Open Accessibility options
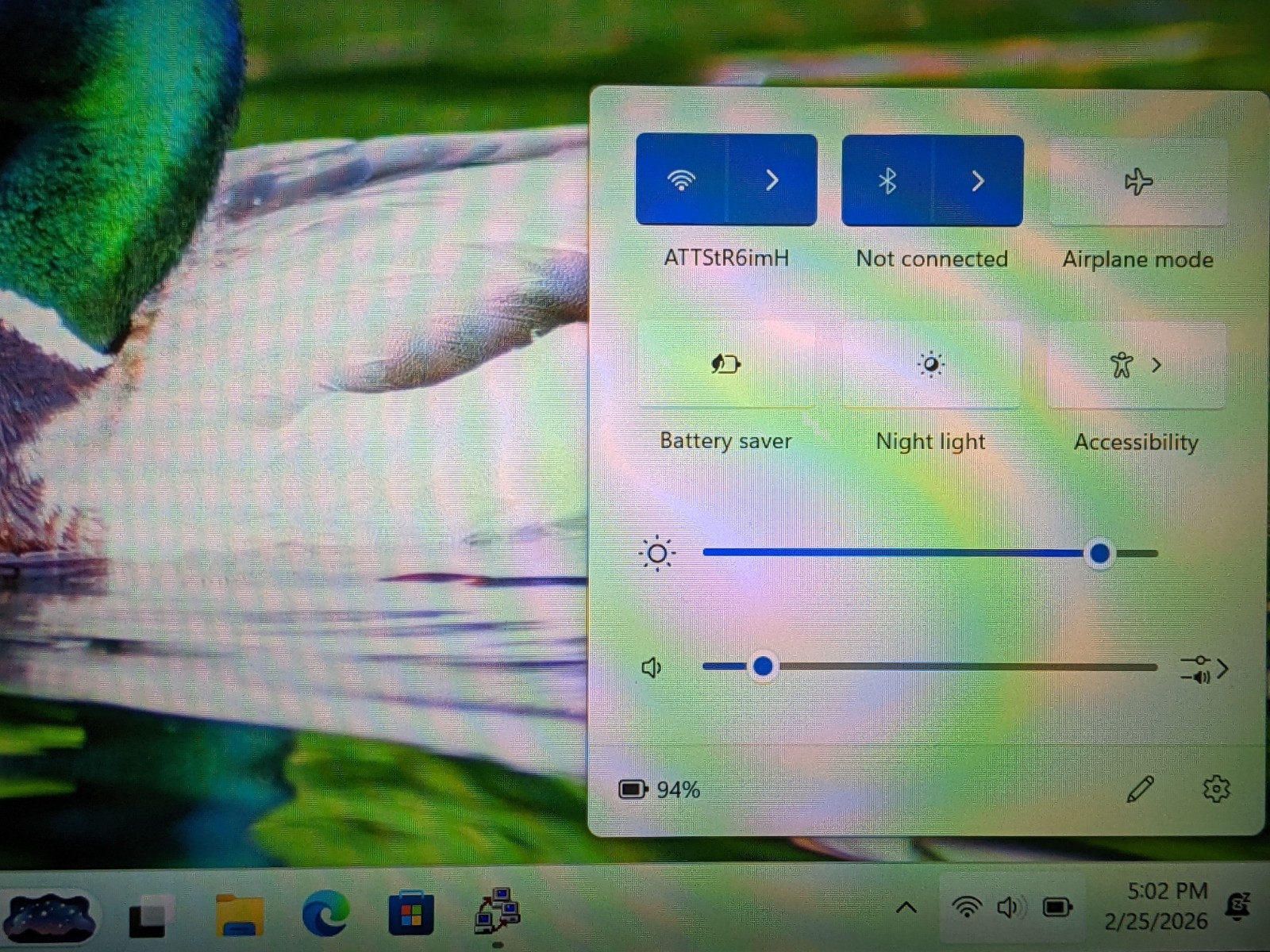Viewport: 1270px width, 952px height. tap(1137, 365)
